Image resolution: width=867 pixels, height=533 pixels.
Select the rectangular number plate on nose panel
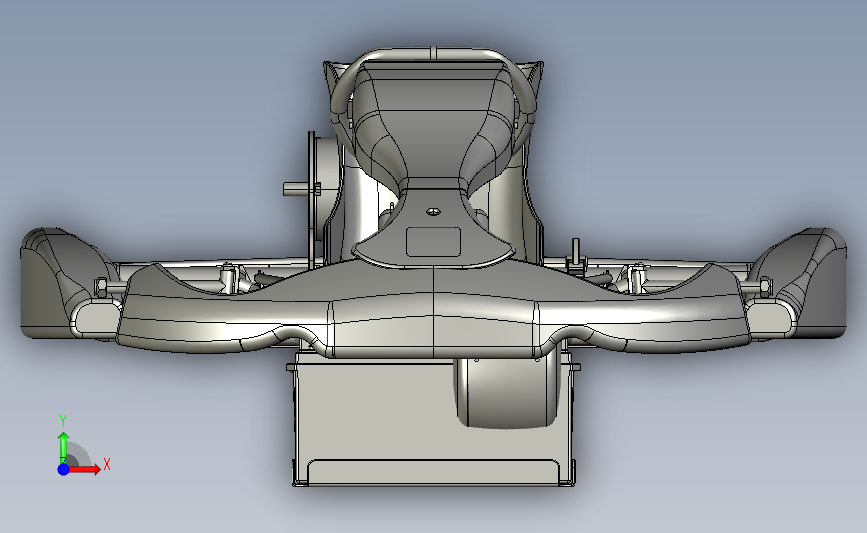434,242
